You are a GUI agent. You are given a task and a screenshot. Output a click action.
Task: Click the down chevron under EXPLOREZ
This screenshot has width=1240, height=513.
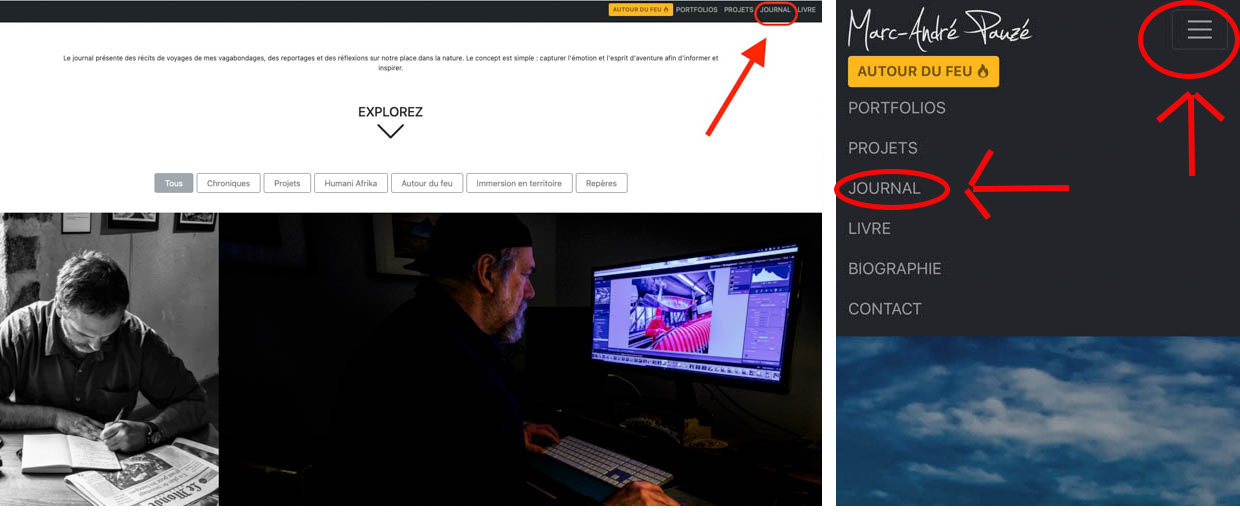[x=390, y=131]
